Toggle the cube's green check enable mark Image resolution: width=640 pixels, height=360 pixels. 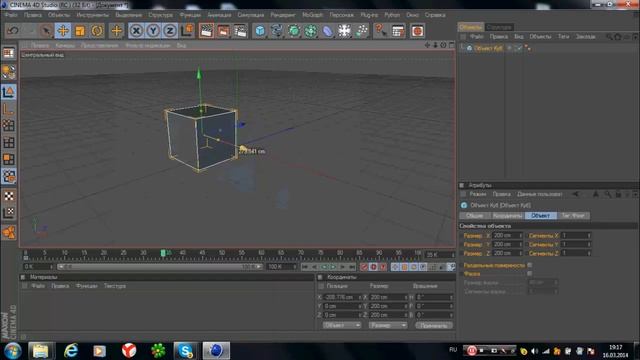[518, 48]
